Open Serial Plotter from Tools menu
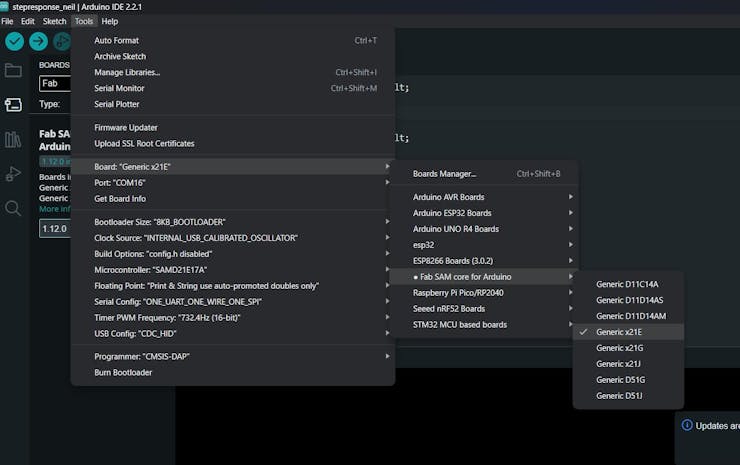The height and width of the screenshot is (465, 740). click(x=233, y=104)
